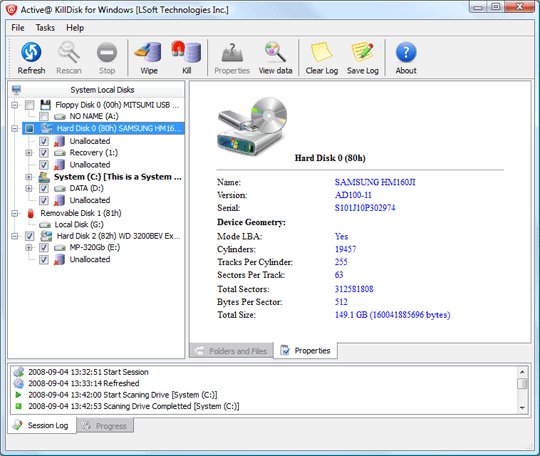This screenshot has width=540, height=456.
Task: Click the Hard Disk 2 drive icon
Action: coord(46,236)
